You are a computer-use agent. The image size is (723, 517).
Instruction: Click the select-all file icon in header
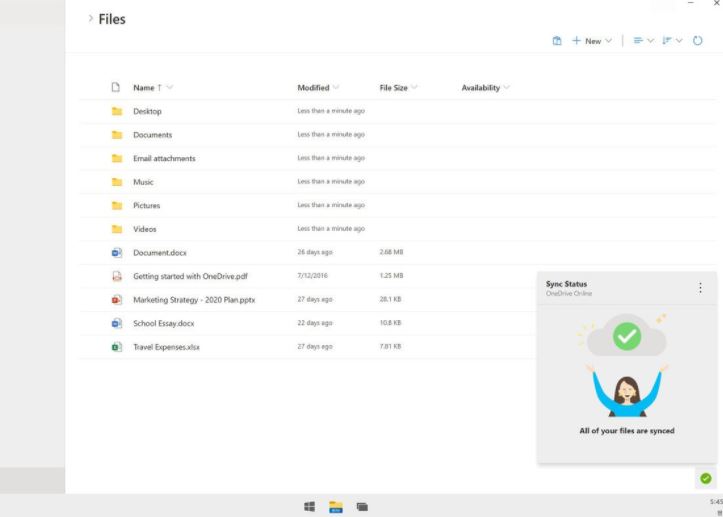pos(116,88)
